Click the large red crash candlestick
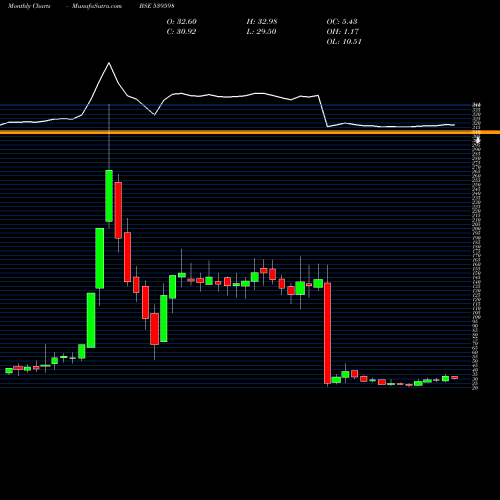 328,333
